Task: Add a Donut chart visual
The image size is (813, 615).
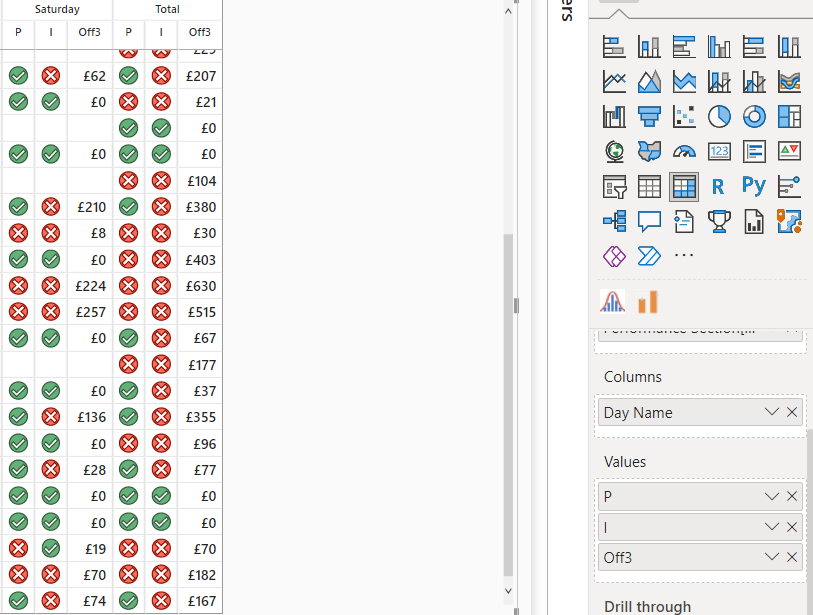Action: pyautogui.click(x=754, y=117)
